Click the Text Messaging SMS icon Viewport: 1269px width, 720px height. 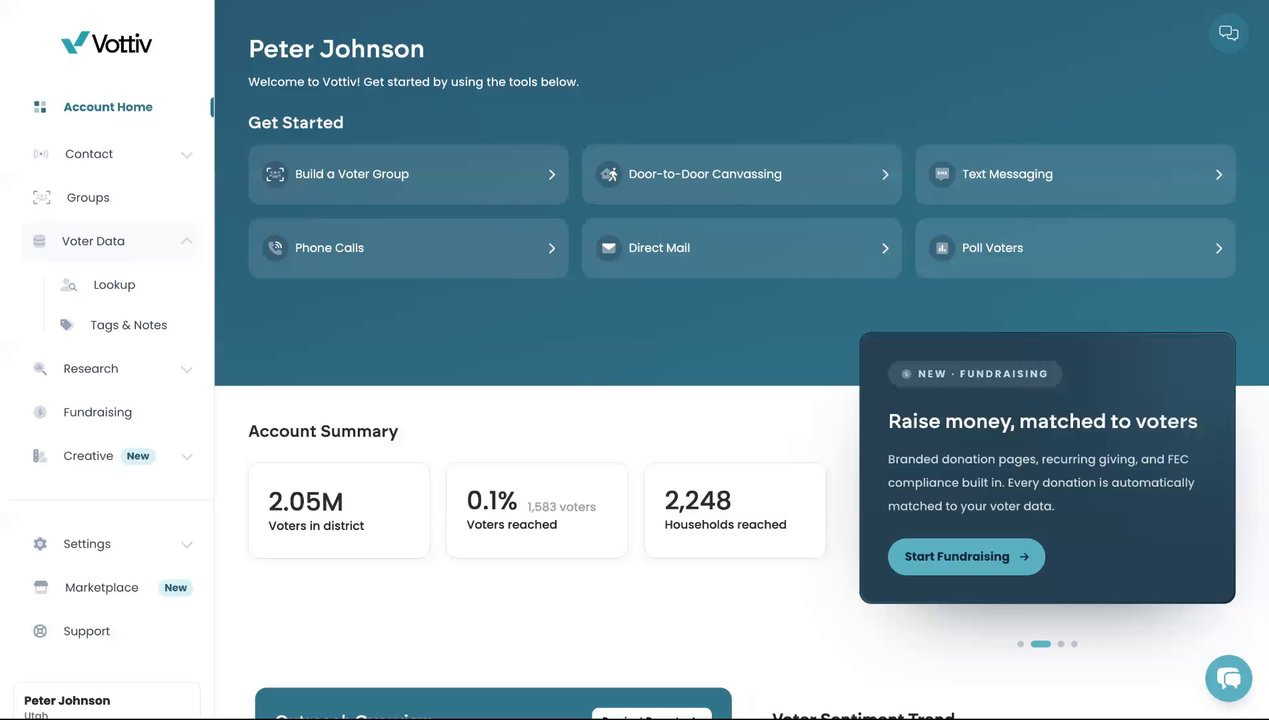(x=942, y=174)
